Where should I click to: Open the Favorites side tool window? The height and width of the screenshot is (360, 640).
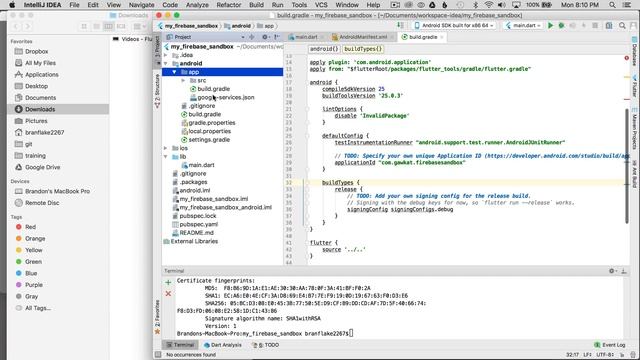pos(157,317)
